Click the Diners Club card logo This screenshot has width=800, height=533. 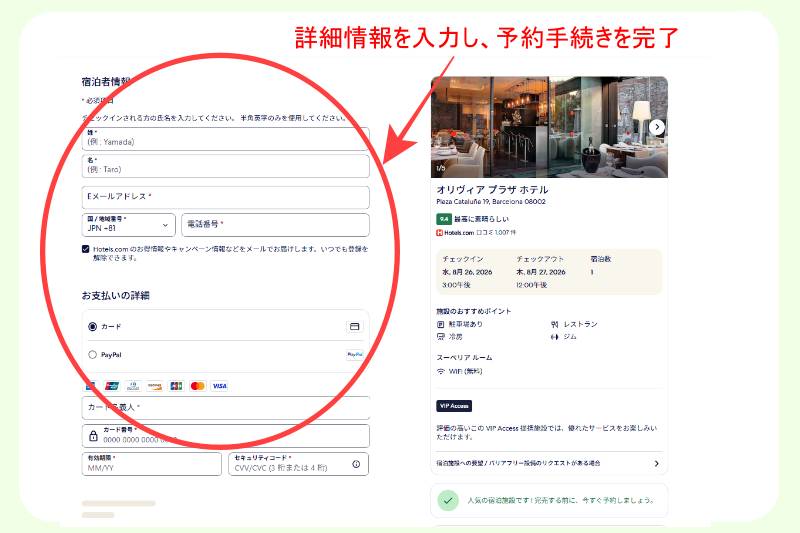(x=133, y=386)
